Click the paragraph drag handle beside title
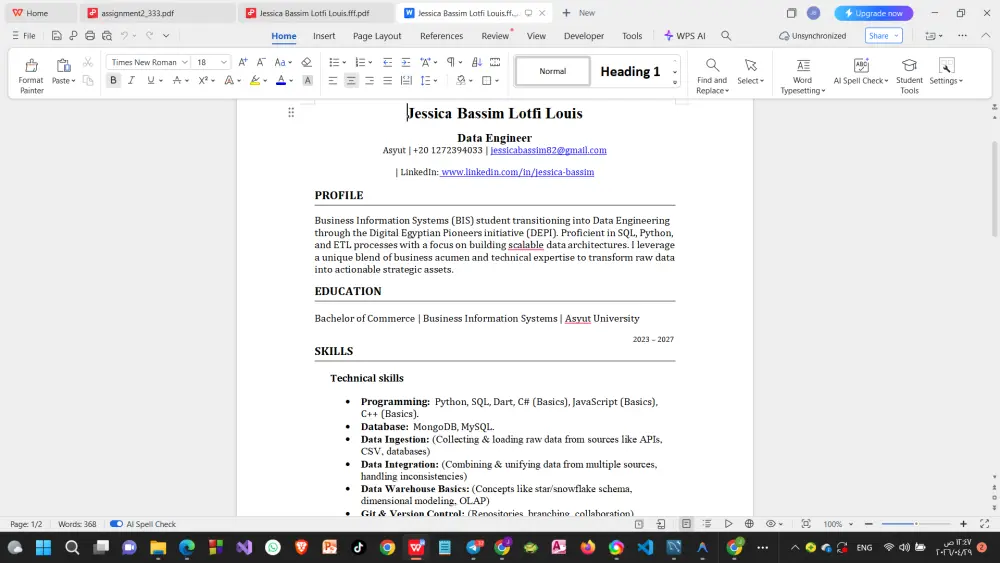The width and height of the screenshot is (1000, 563). (291, 113)
